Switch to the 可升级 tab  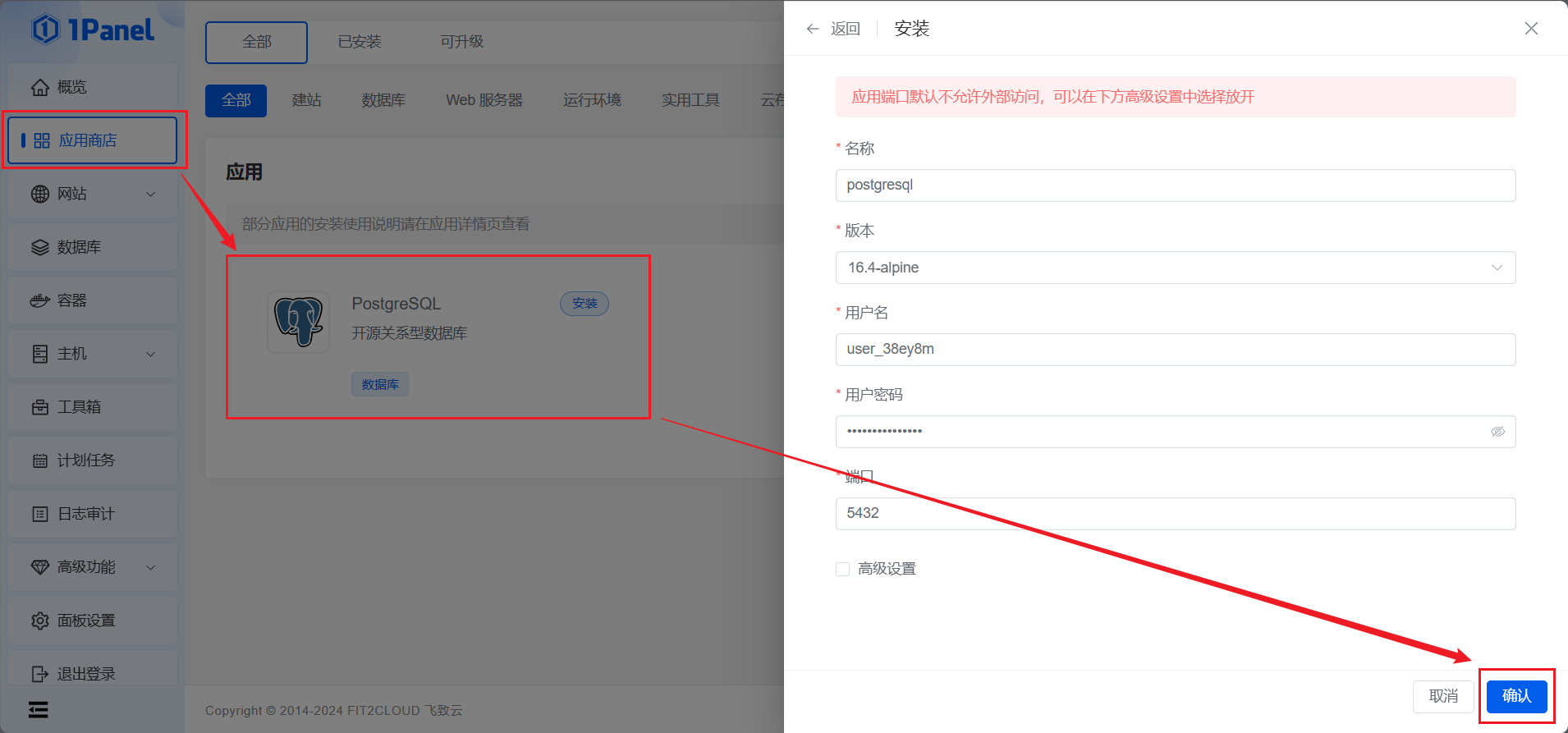pos(461,42)
